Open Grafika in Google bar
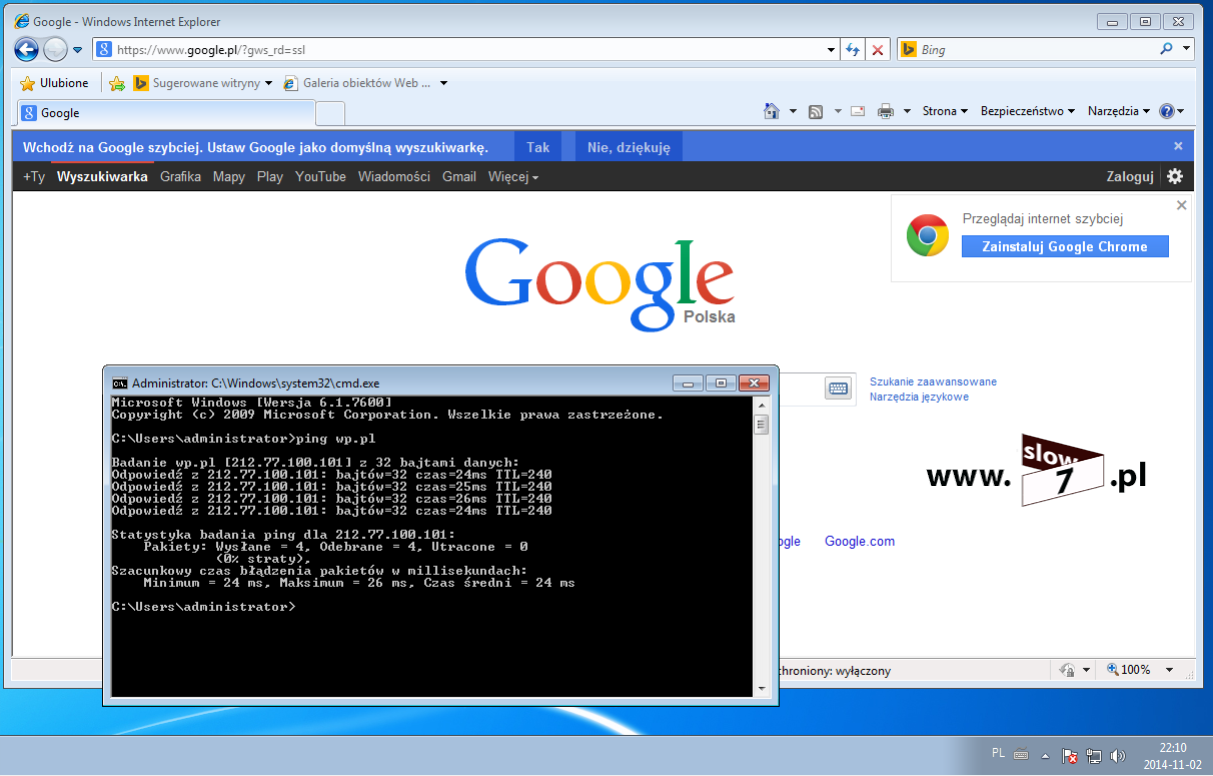Image resolution: width=1213 pixels, height=776 pixels. [x=180, y=176]
